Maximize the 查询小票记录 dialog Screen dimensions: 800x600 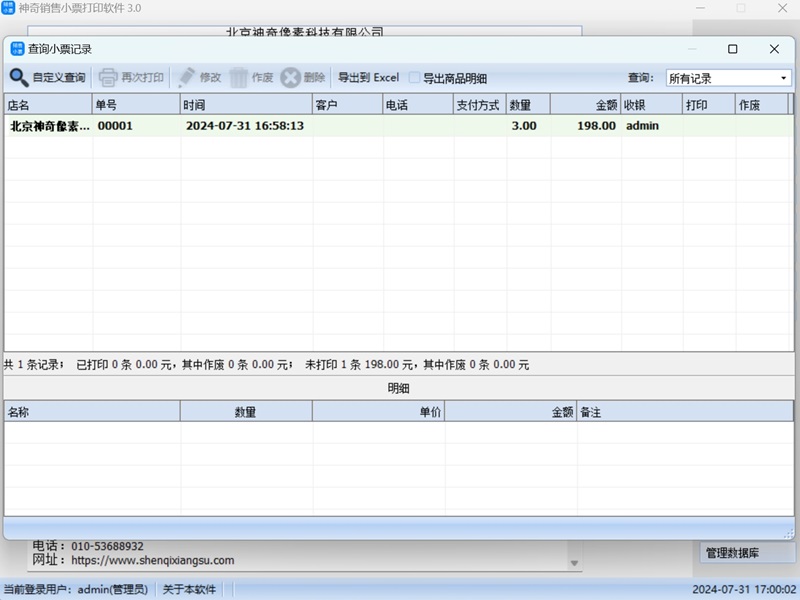tap(732, 49)
